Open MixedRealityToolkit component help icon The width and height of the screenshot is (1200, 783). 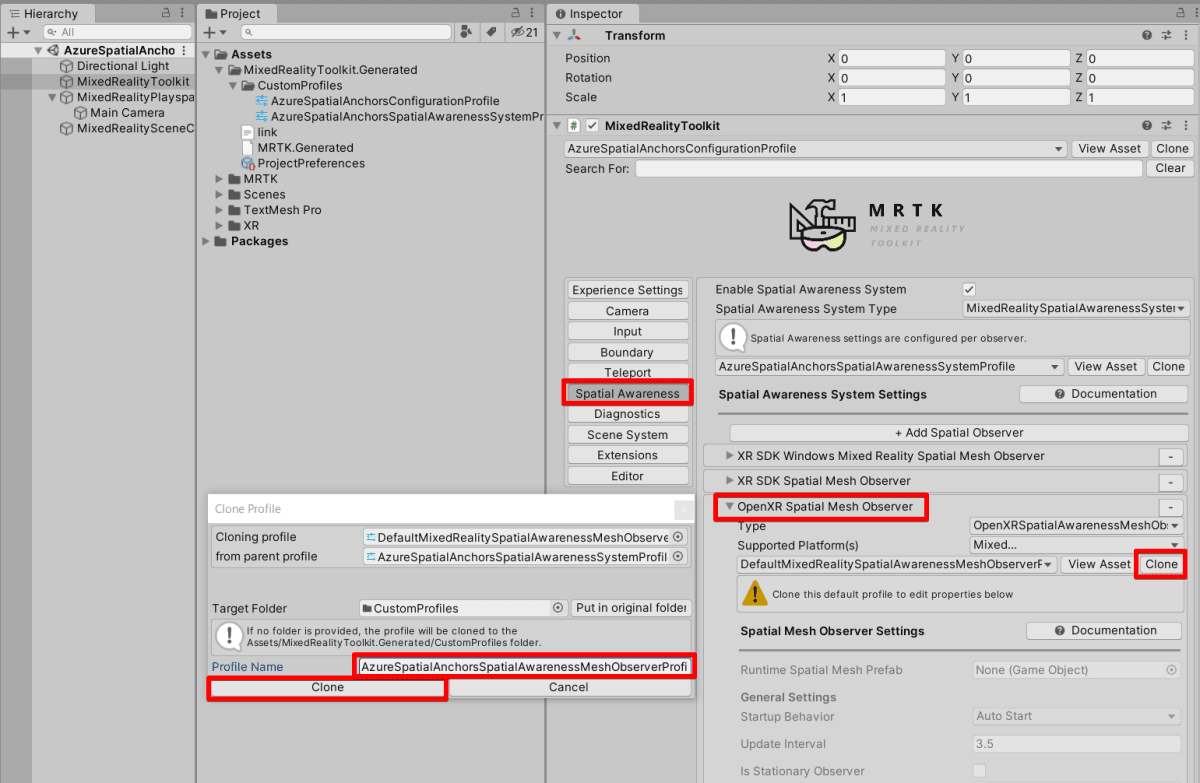[x=1147, y=126]
